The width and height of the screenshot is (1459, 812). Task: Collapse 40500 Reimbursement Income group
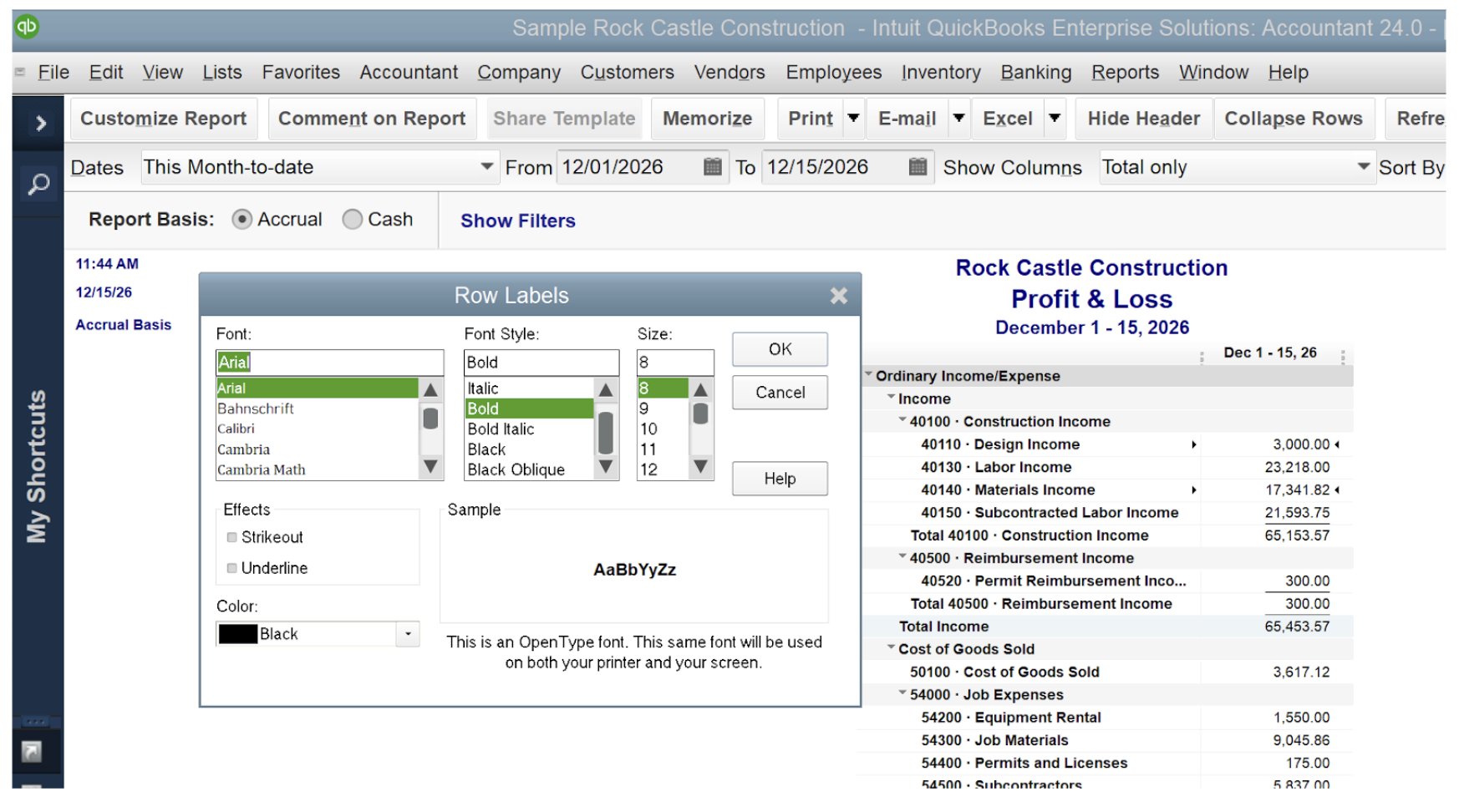click(902, 556)
